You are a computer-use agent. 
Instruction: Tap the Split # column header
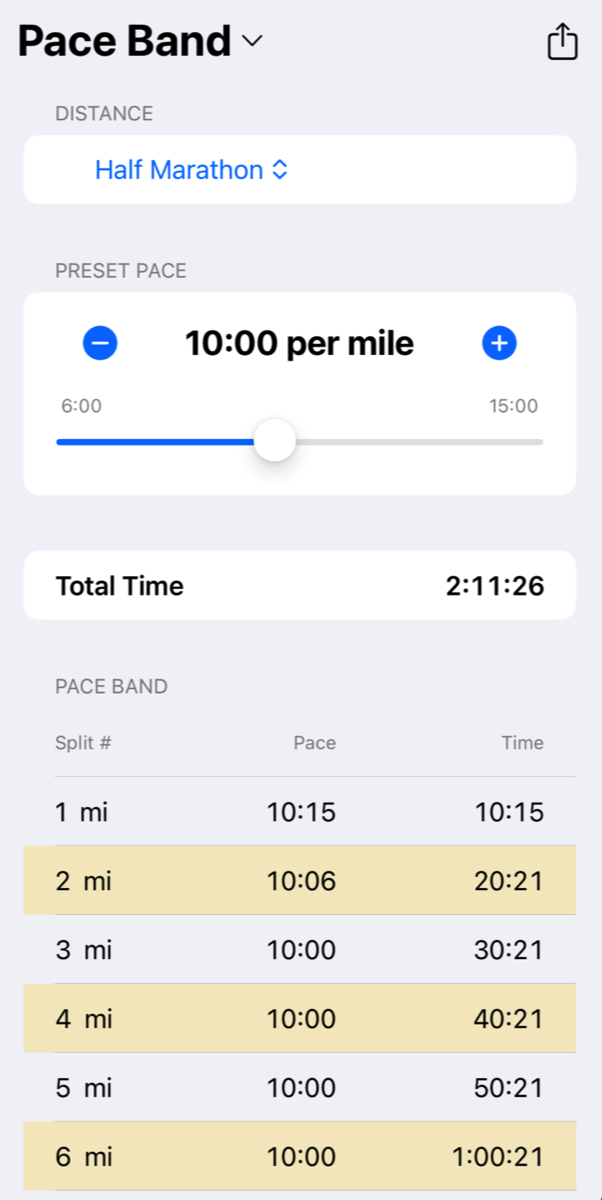tap(82, 743)
